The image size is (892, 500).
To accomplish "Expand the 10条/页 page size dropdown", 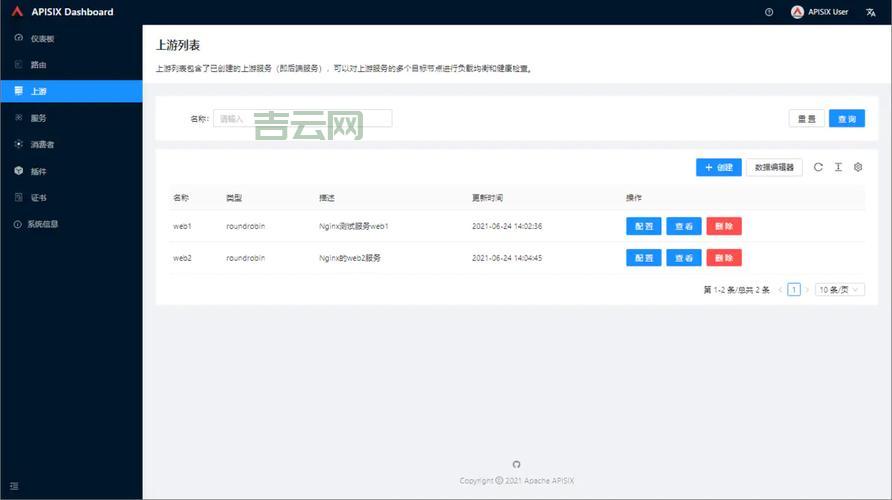I will [x=839, y=290].
